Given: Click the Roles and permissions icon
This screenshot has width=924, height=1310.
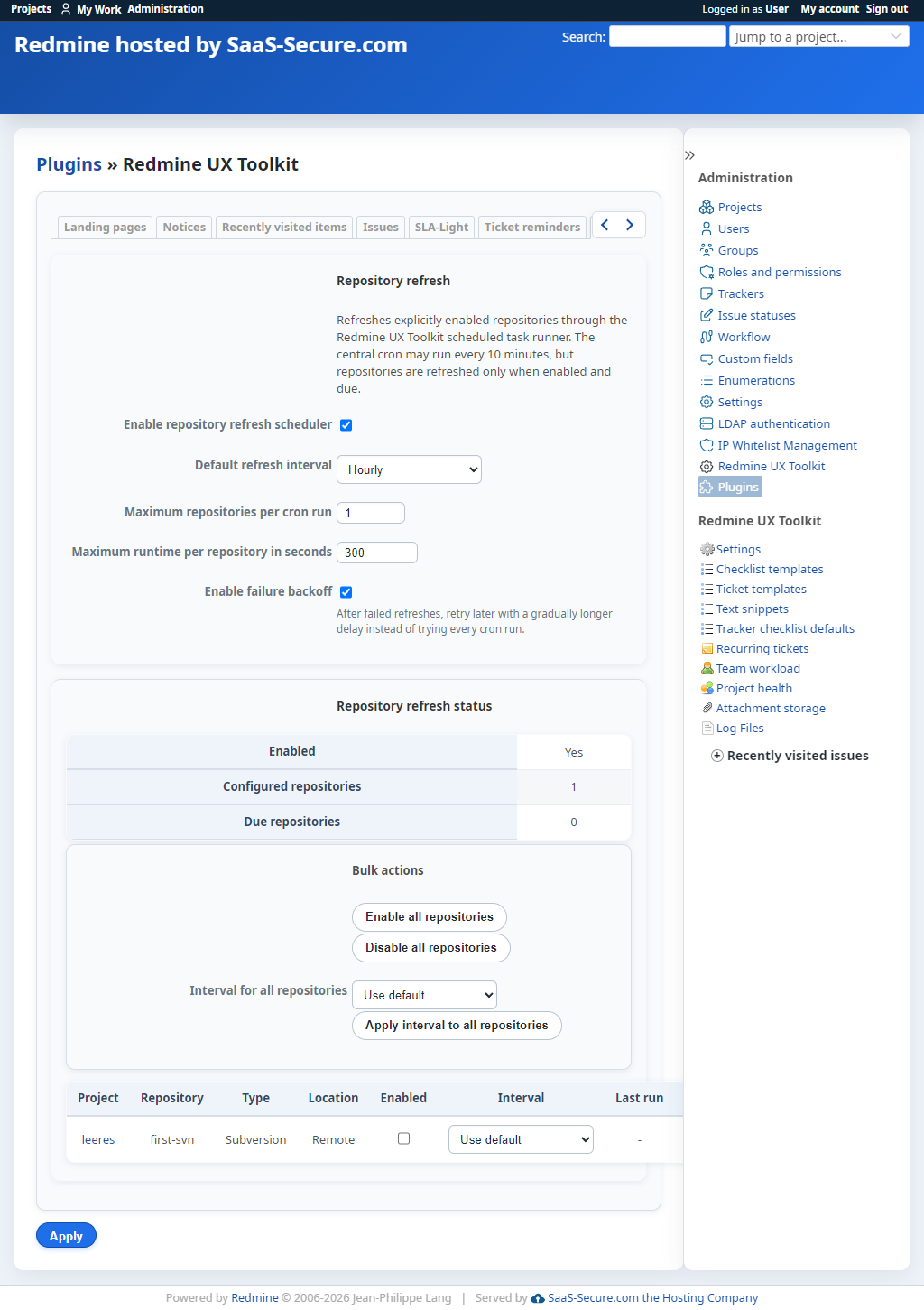Looking at the screenshot, I should click(x=707, y=272).
